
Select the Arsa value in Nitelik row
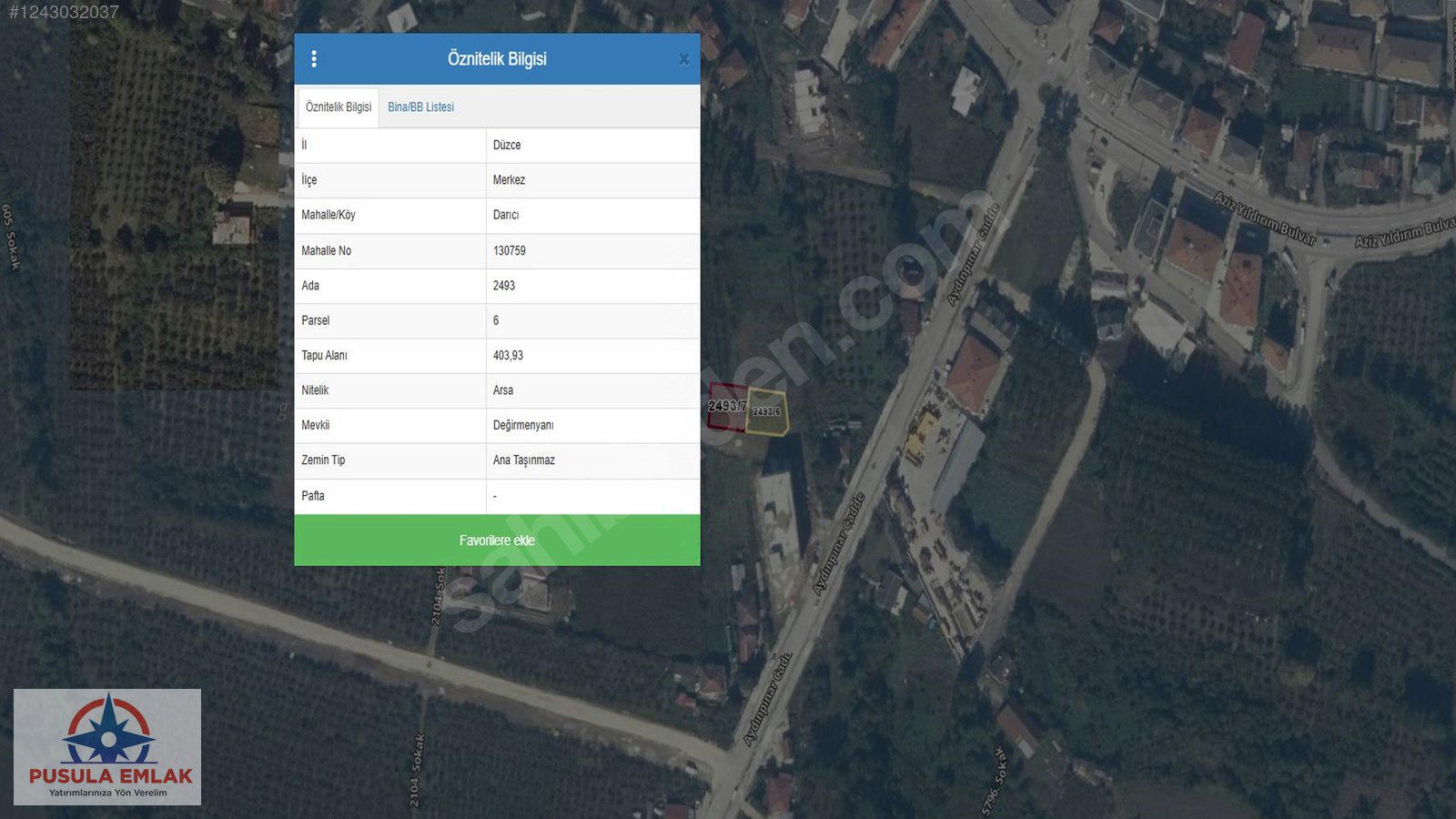click(x=502, y=390)
